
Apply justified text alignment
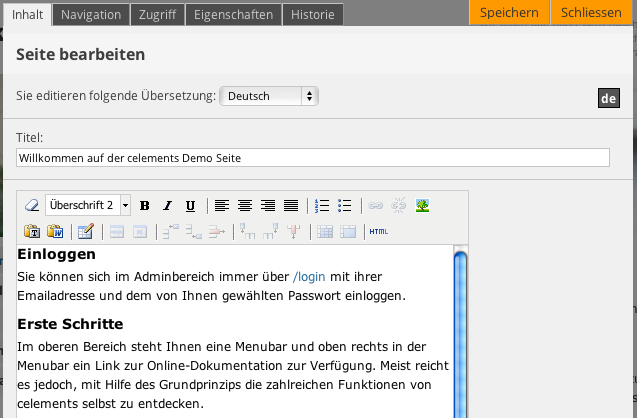coord(291,206)
